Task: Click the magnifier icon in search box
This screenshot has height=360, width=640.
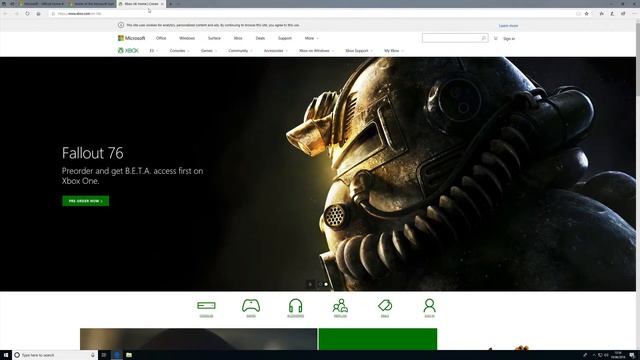Action: point(483,38)
